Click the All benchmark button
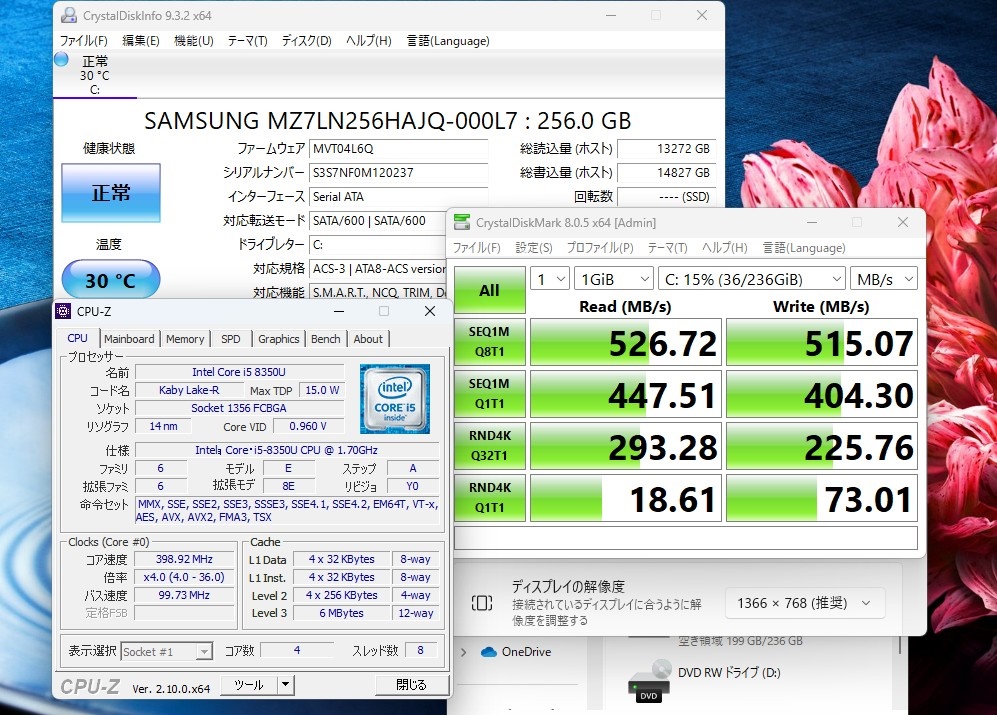Screen dimensions: 997x715 [490, 290]
